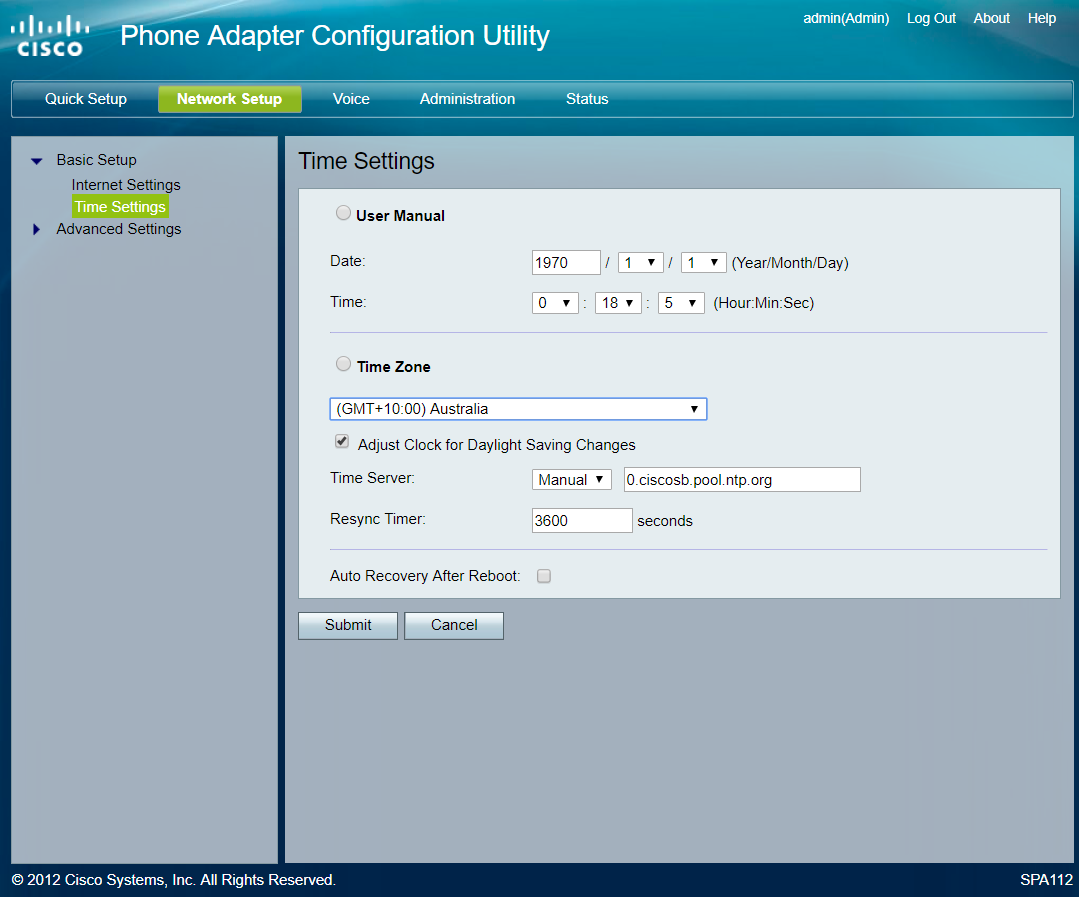Toggle Adjust Clock for Daylight Saving checkbox
Screen dimensions: 1079x897
342,441
